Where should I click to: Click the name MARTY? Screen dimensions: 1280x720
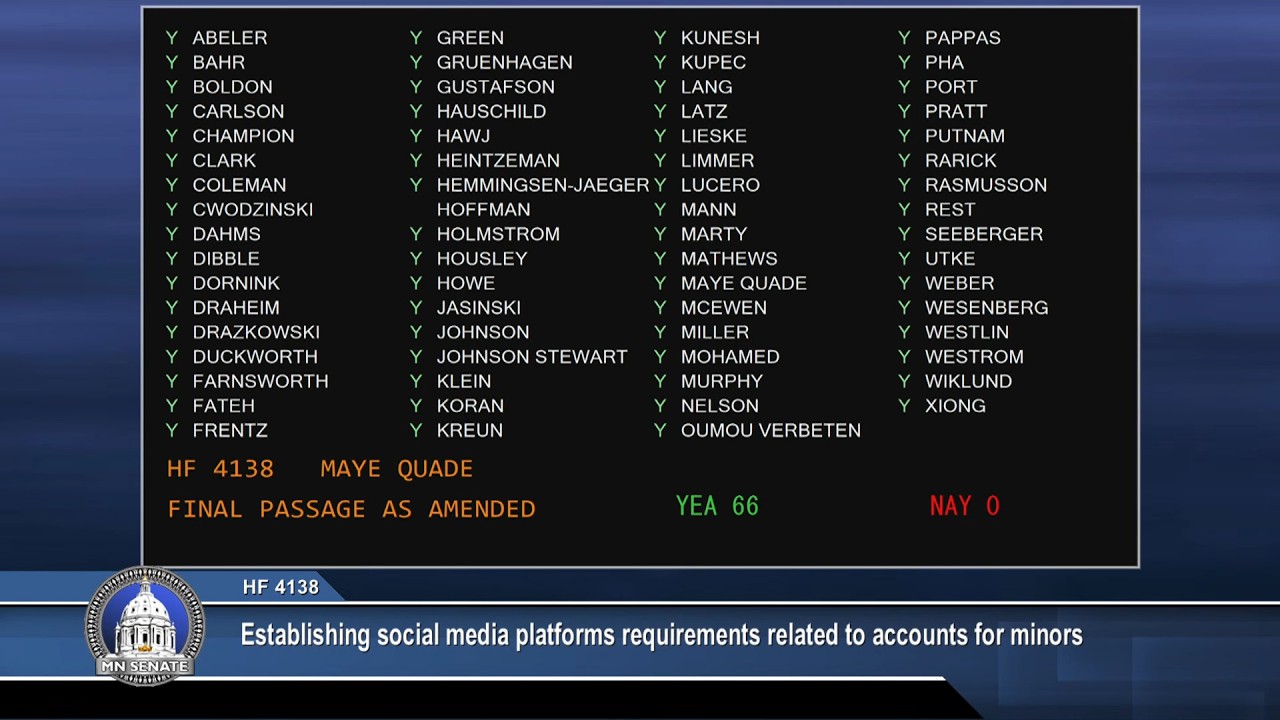click(x=715, y=234)
